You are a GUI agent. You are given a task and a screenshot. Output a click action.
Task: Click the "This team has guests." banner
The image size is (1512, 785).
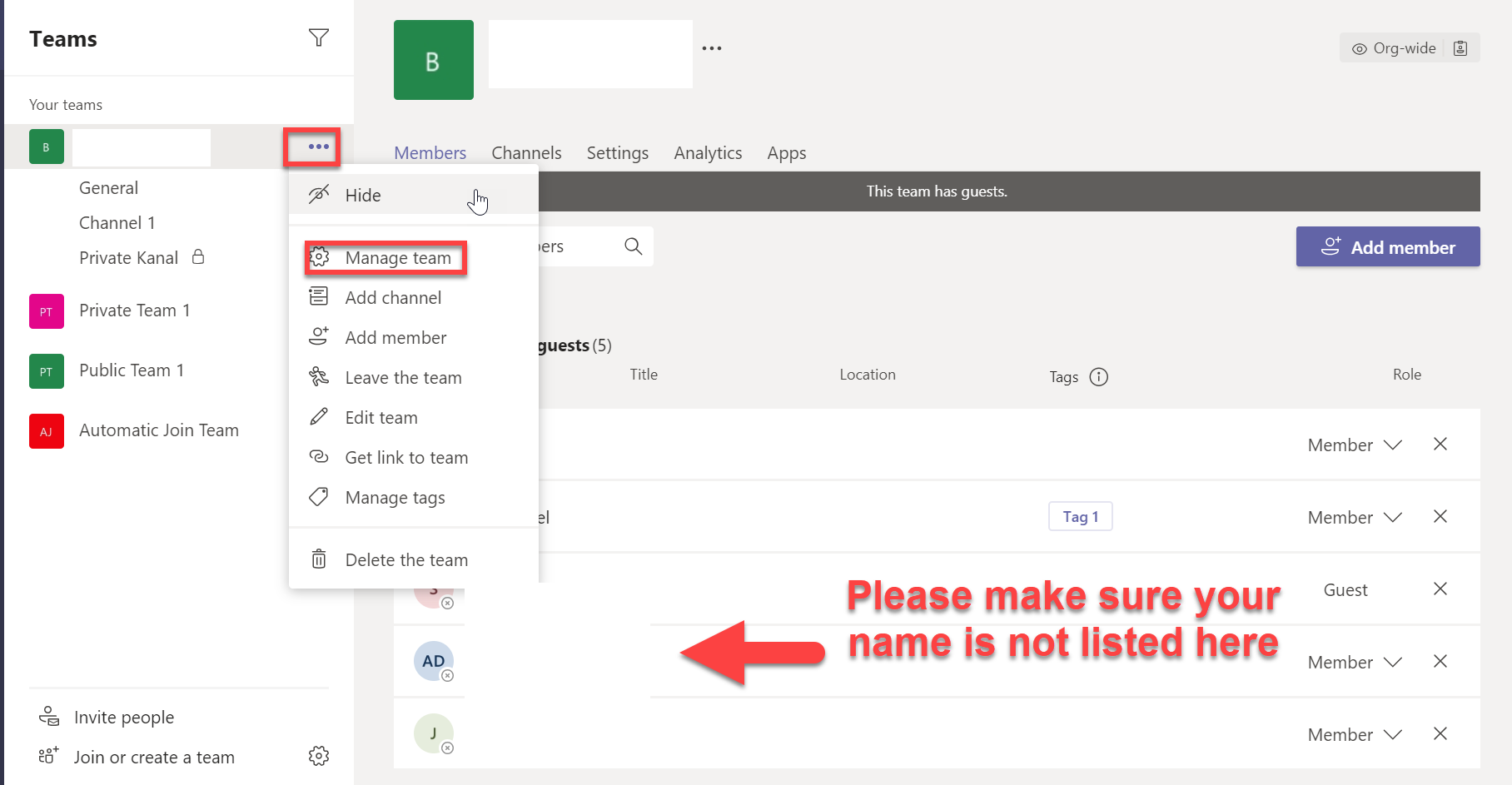(x=937, y=191)
